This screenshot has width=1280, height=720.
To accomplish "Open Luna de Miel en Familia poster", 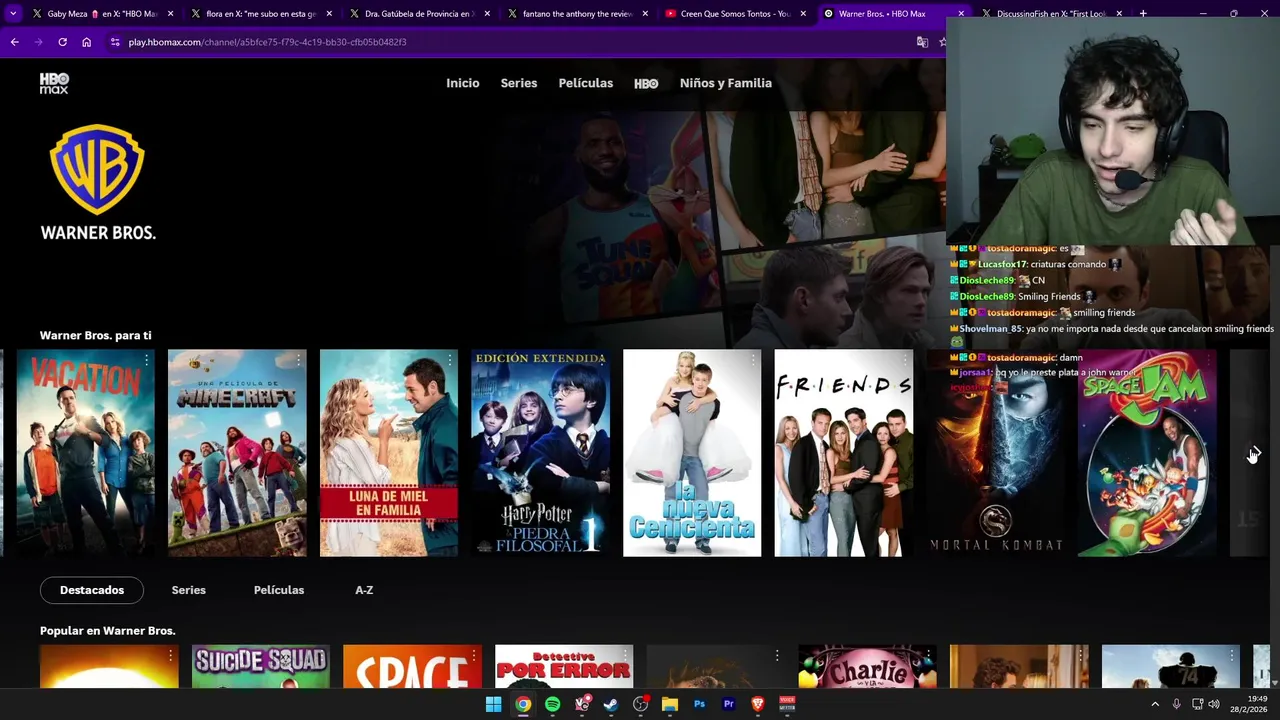I will point(389,453).
